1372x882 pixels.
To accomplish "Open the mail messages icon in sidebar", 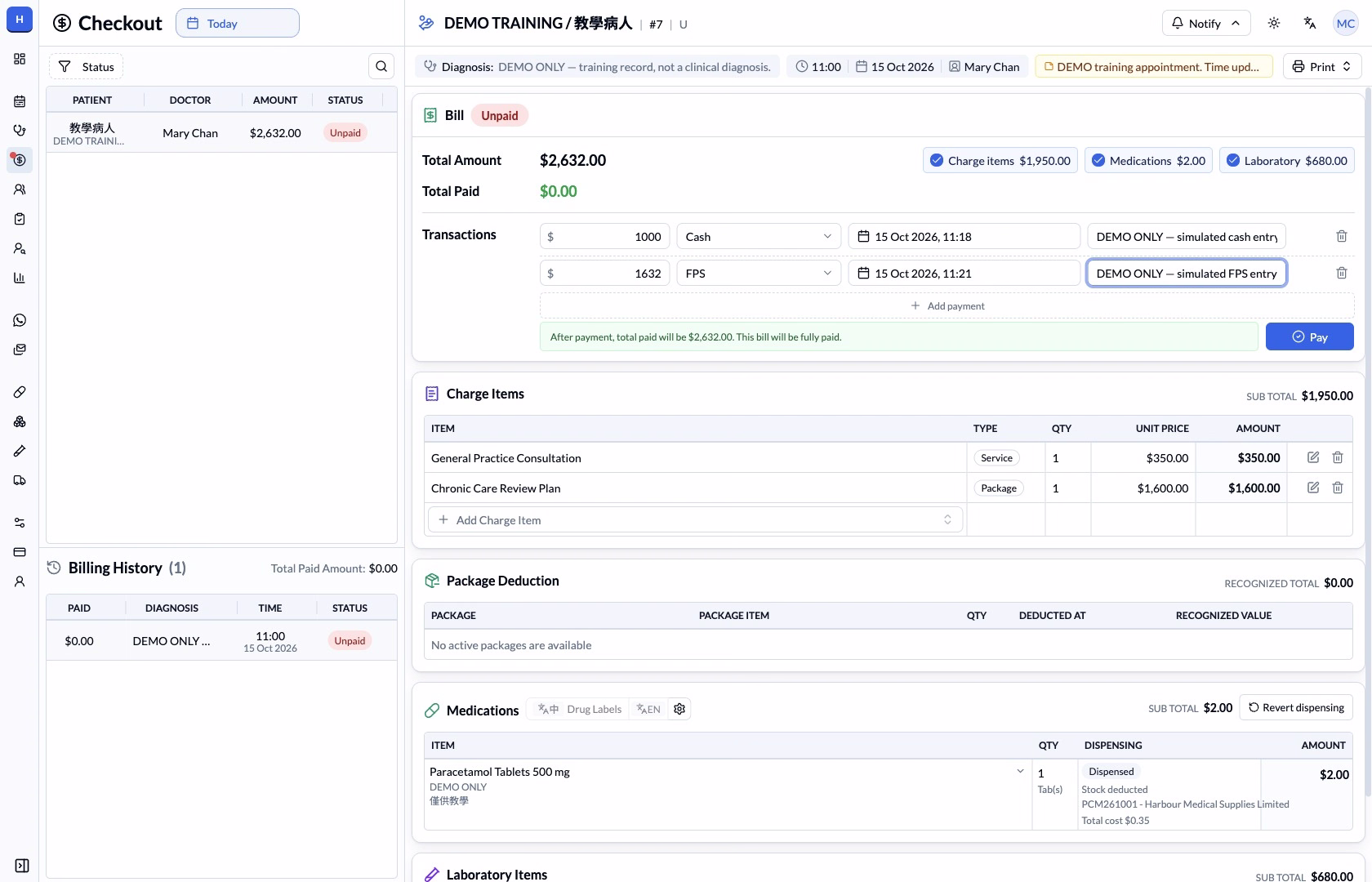I will (20, 350).
